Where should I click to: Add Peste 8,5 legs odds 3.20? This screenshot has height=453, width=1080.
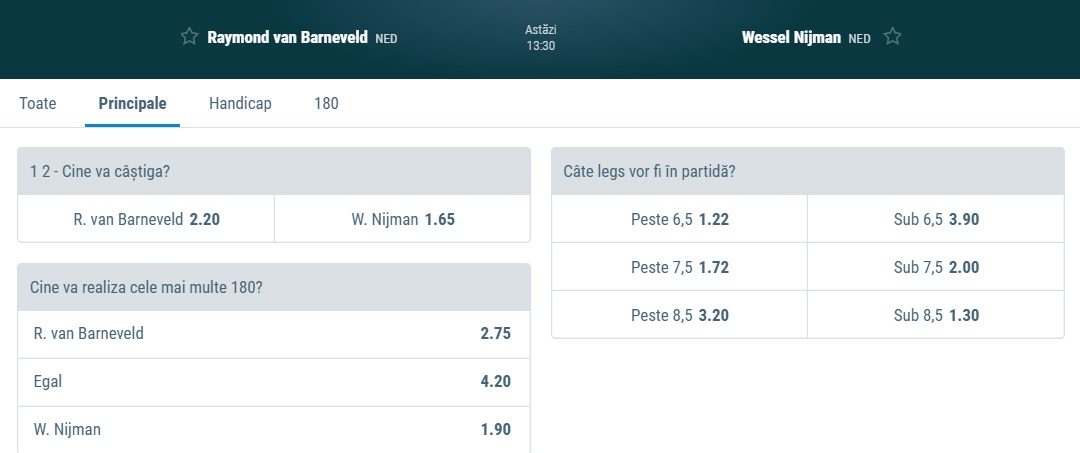(x=679, y=315)
